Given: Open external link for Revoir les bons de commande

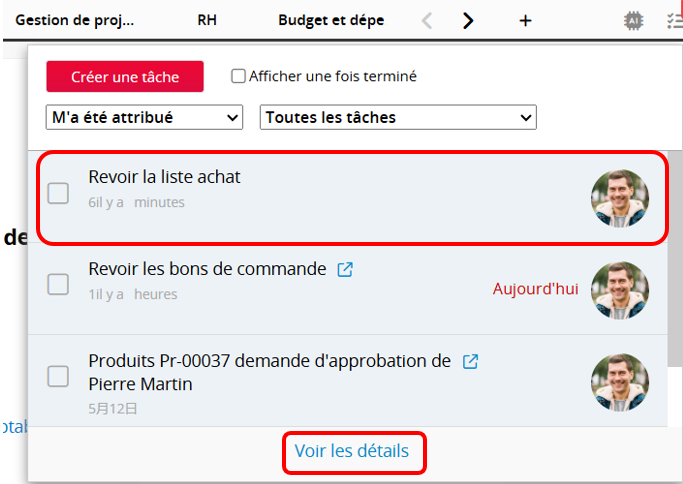Looking at the screenshot, I should (345, 269).
